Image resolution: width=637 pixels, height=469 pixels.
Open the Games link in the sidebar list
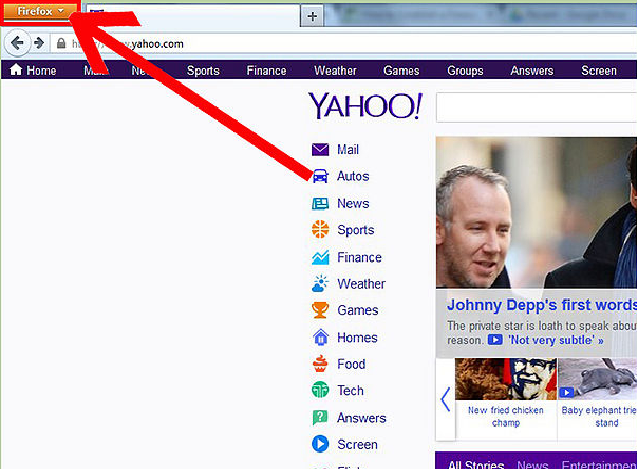[x=358, y=310]
